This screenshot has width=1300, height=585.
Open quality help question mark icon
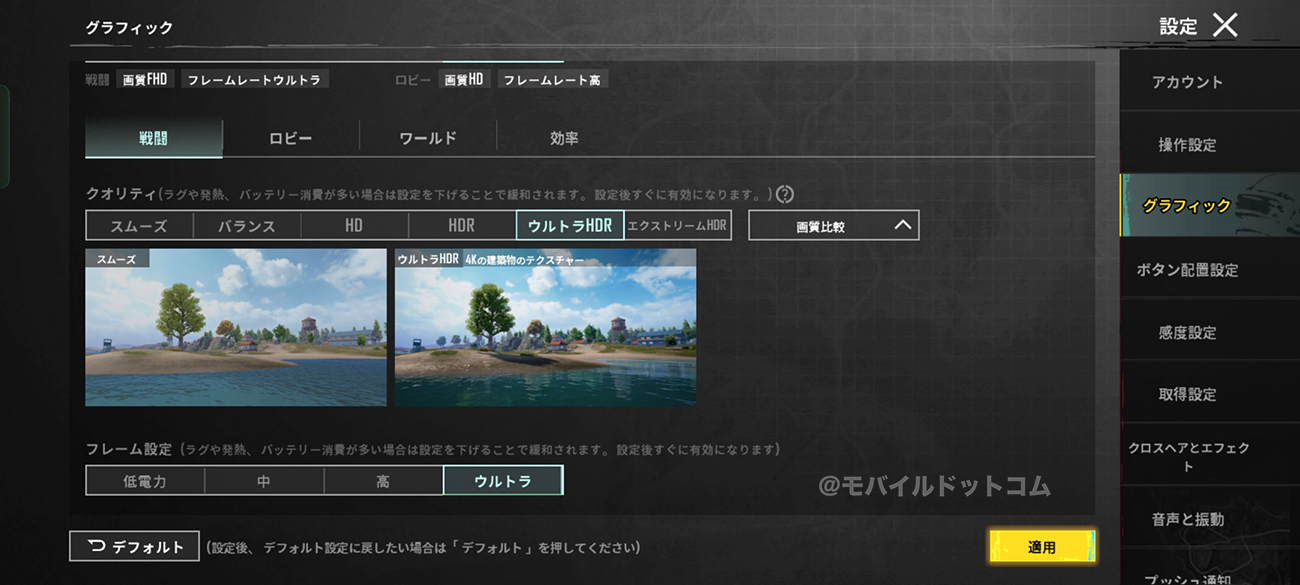(785, 195)
